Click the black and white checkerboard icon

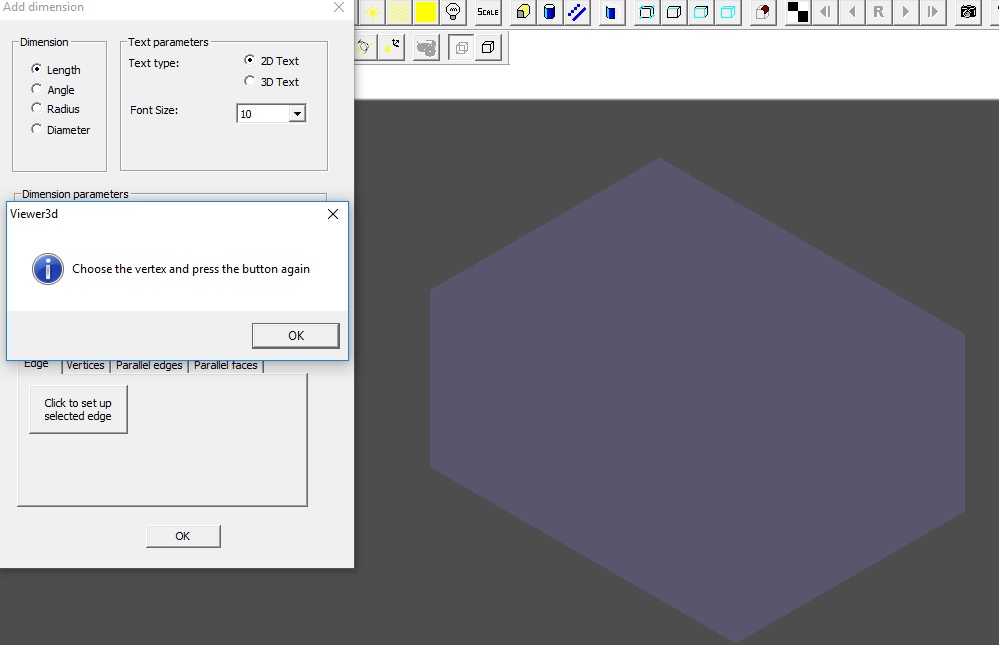[x=797, y=12]
